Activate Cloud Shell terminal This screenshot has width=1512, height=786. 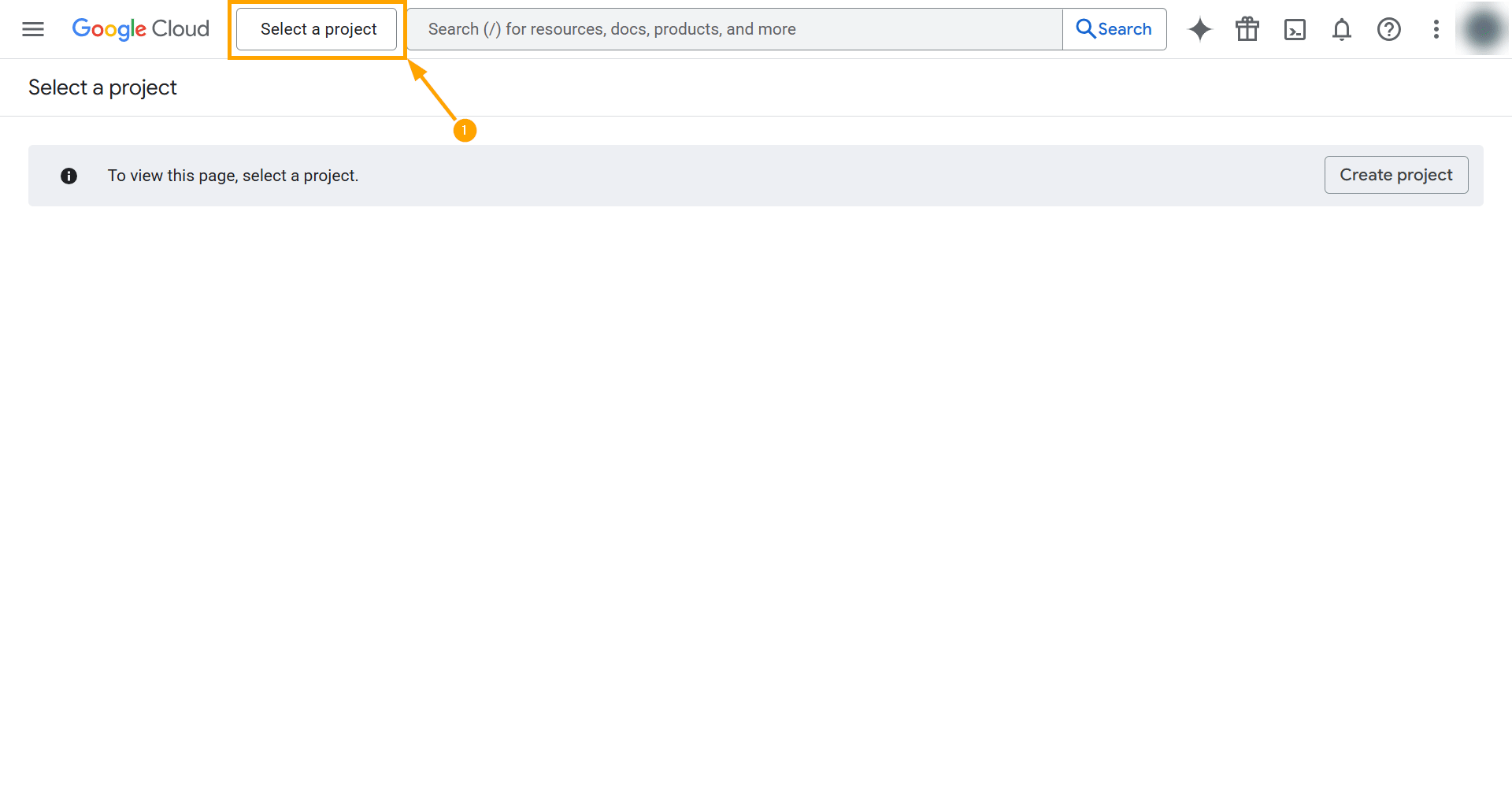(x=1295, y=29)
